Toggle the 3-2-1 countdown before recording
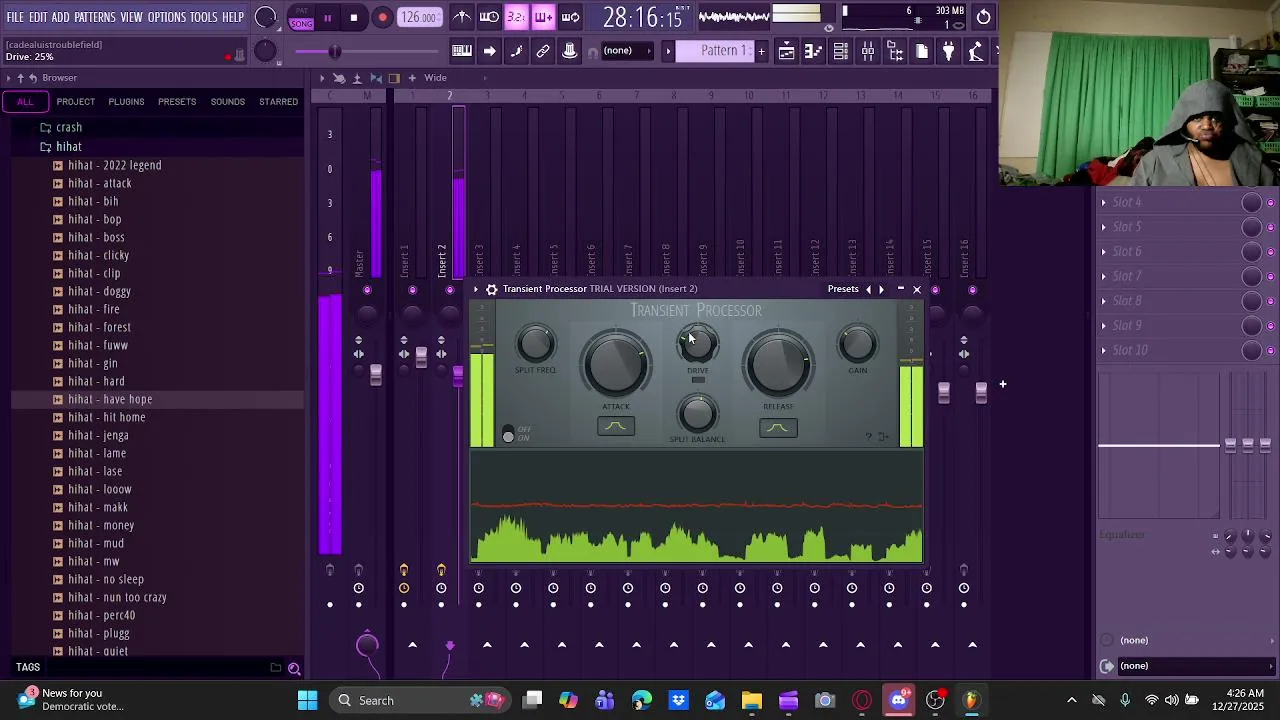Viewport: 1280px width, 720px height. click(516, 17)
